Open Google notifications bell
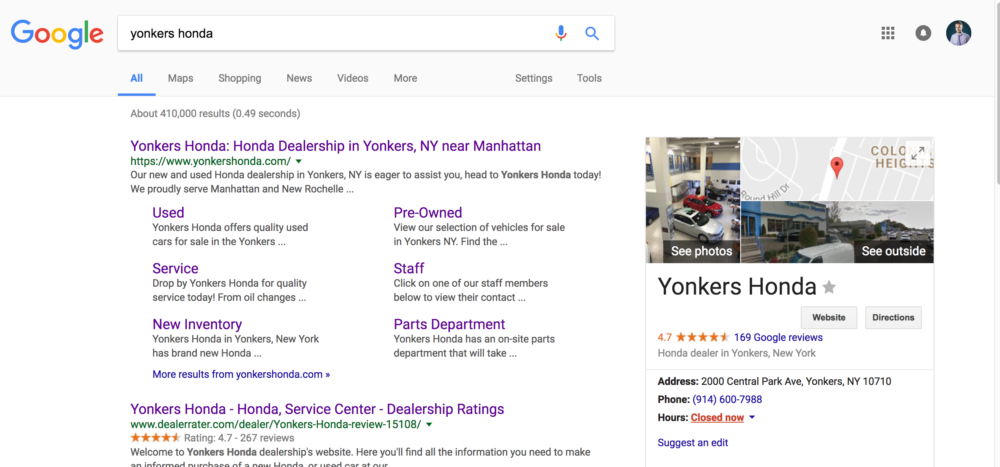The height and width of the screenshot is (467, 1000). click(923, 33)
